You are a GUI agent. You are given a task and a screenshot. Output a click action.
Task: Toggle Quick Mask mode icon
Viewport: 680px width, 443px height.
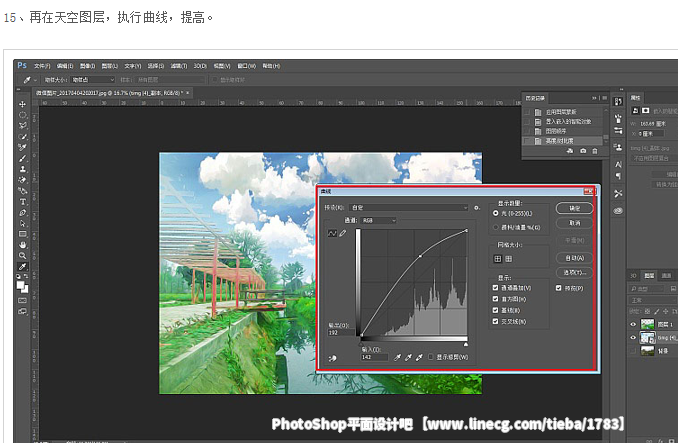pyautogui.click(x=23, y=300)
